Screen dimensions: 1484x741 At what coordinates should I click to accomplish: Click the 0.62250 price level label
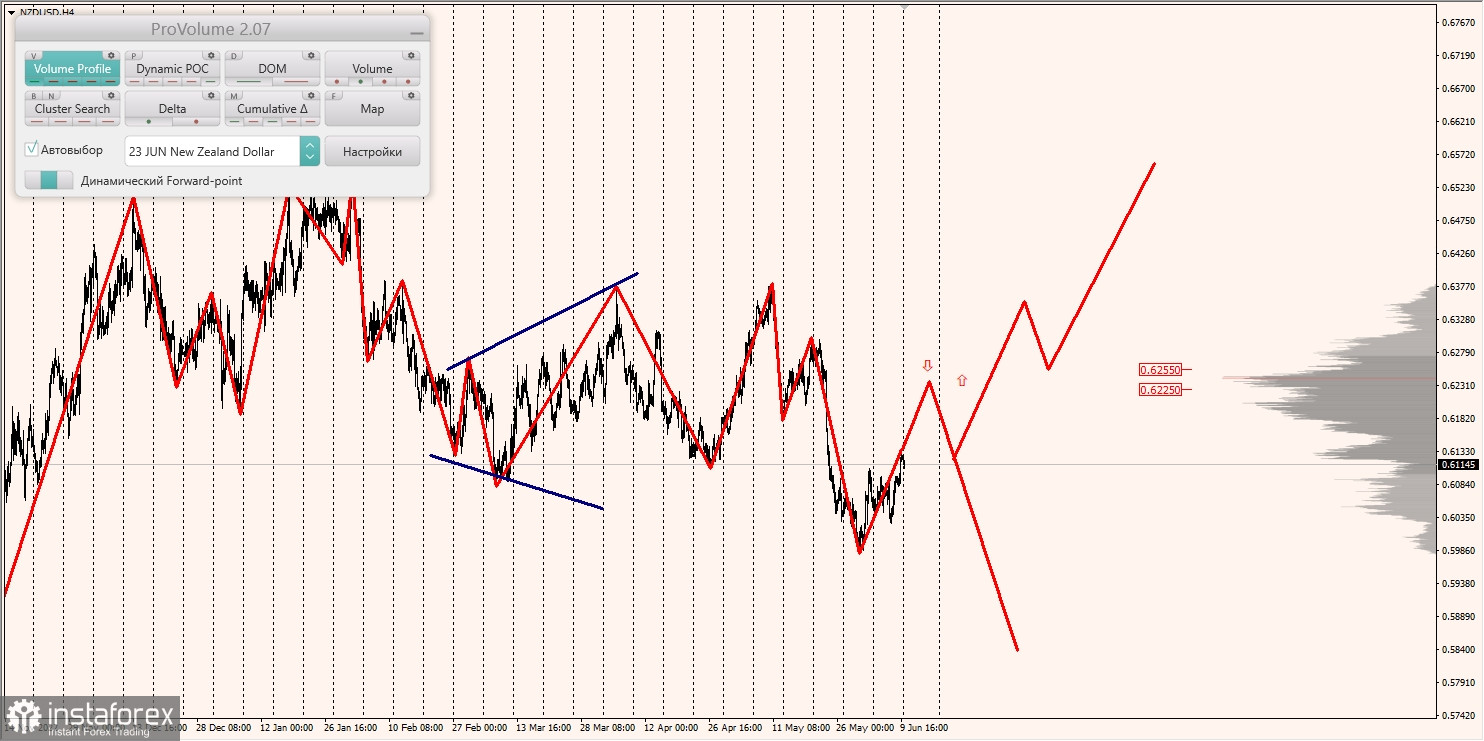(1159, 389)
